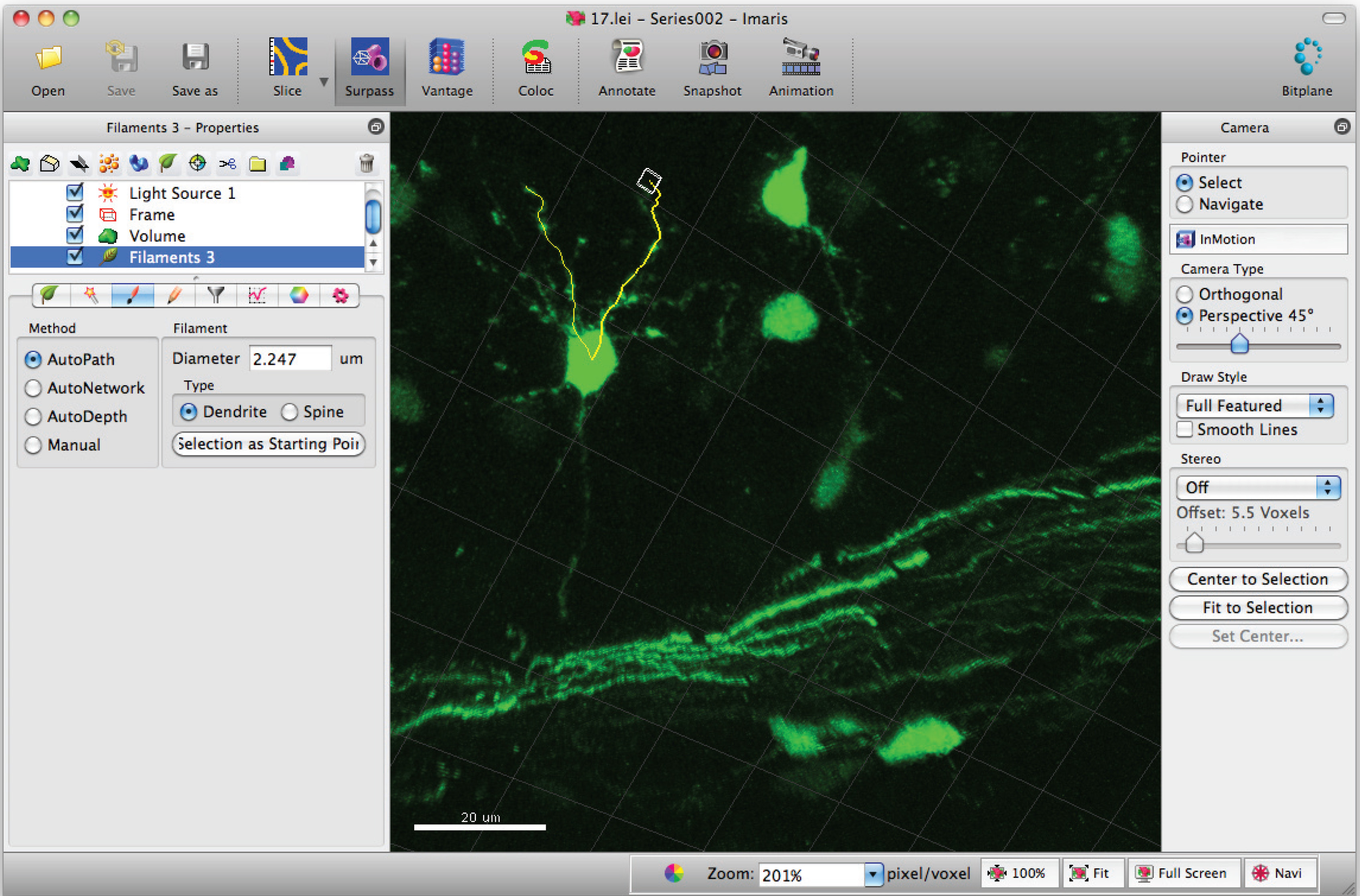The height and width of the screenshot is (896, 1360).
Task: Click the trash icon to delete object
Action: pyautogui.click(x=366, y=164)
